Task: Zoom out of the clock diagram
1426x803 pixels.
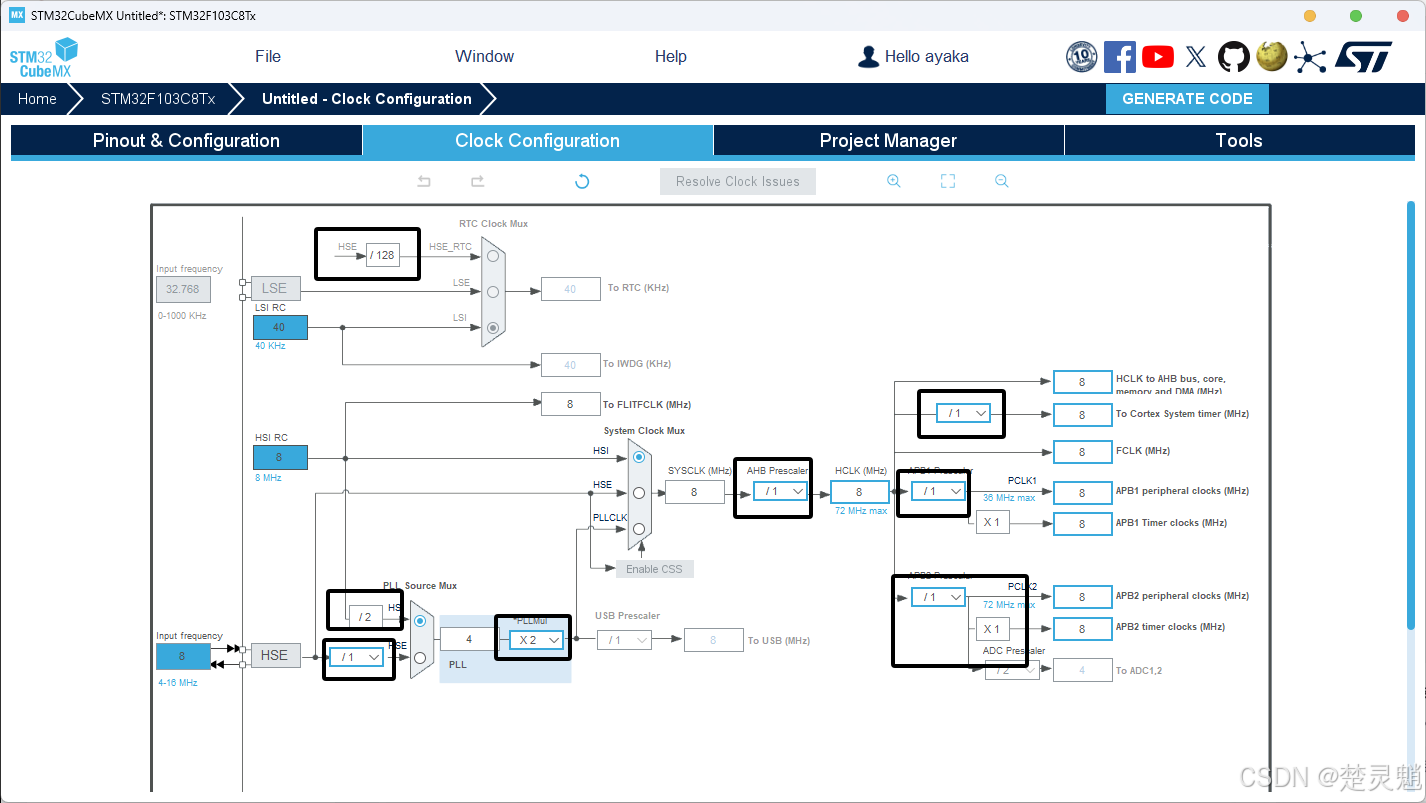Action: point(1001,181)
